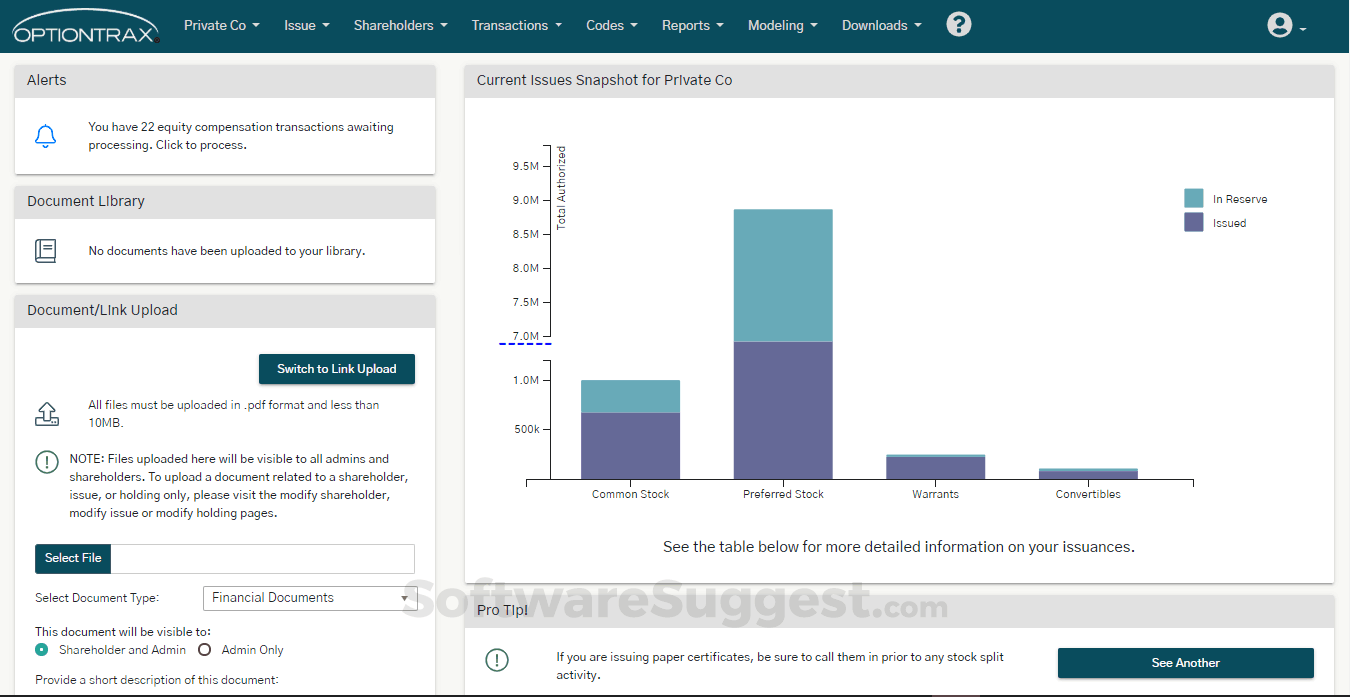Screen dimensions: 1350x697
Task: Toggle the Issued legend swatch
Action: (1194, 223)
